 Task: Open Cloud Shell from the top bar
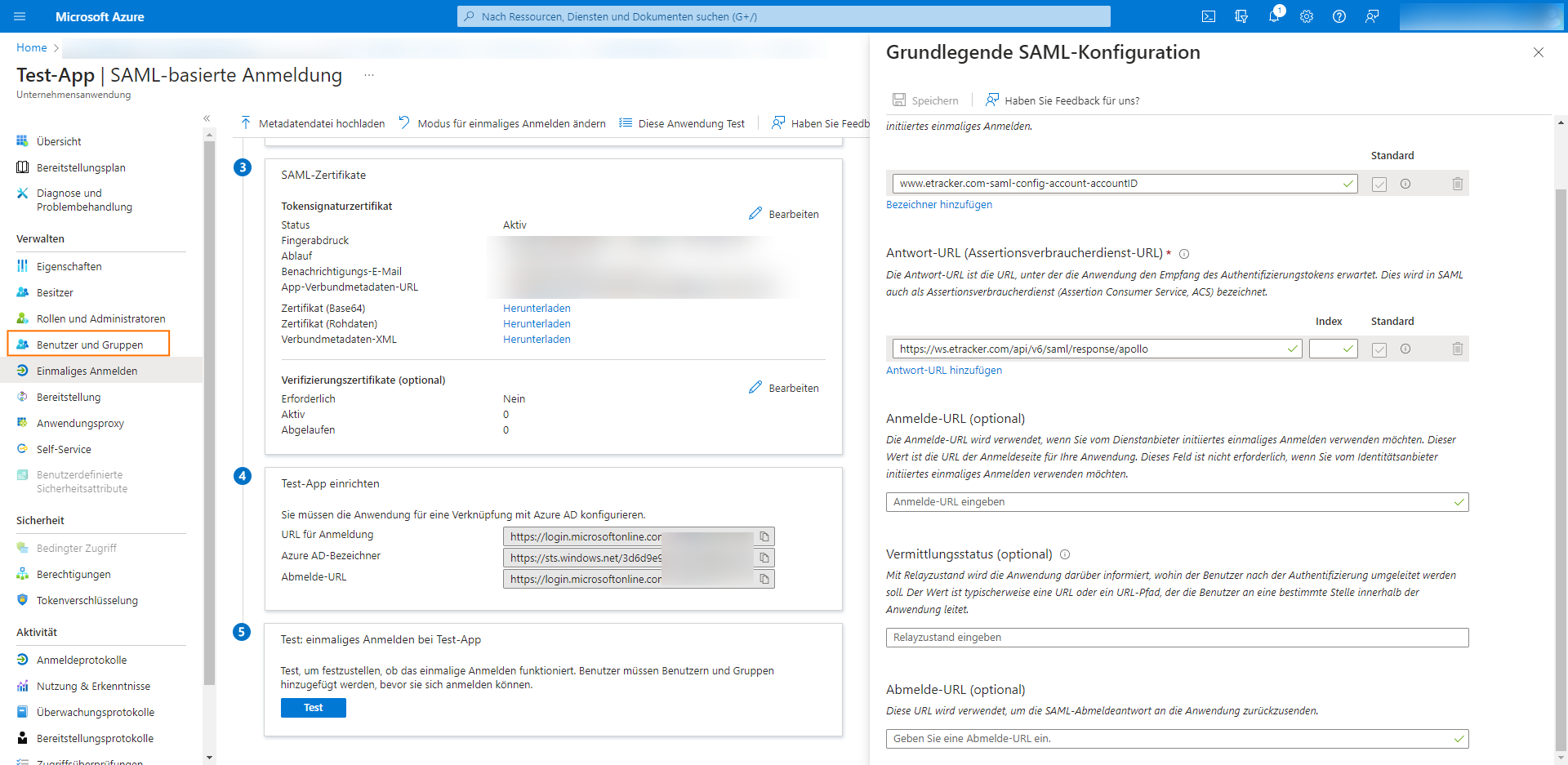point(1209,16)
